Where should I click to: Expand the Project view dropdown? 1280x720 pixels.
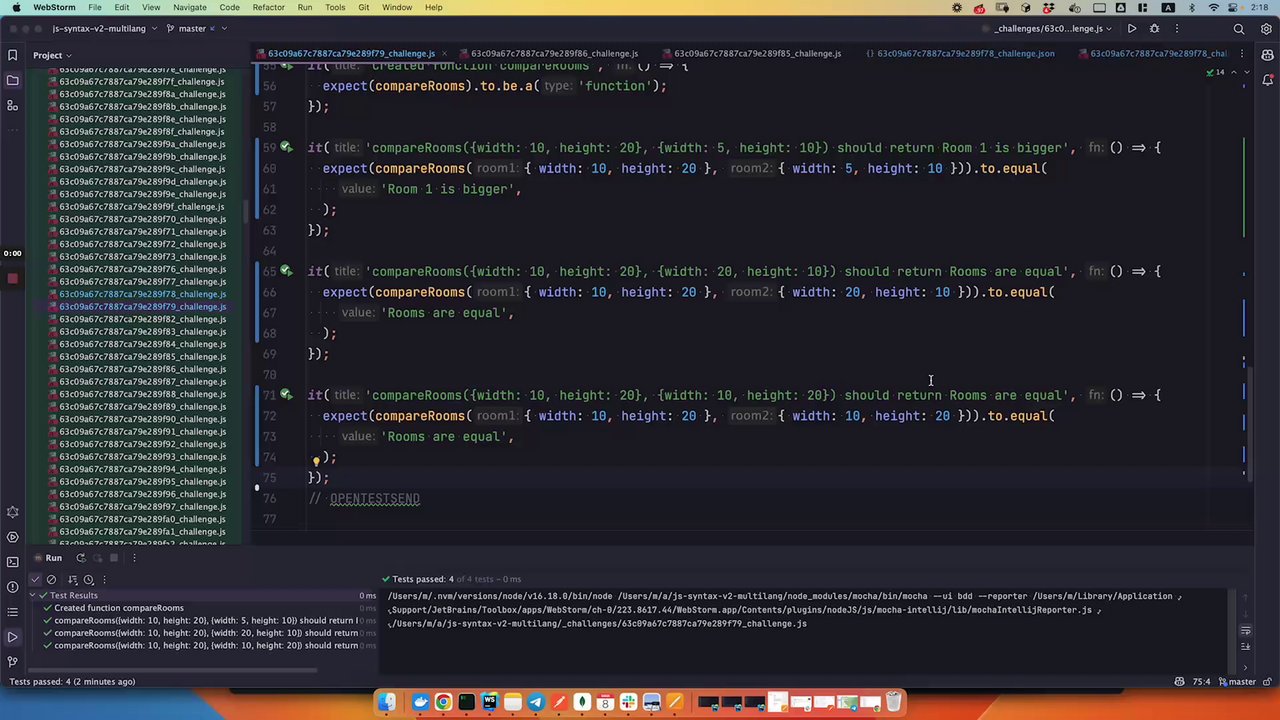[x=52, y=55]
